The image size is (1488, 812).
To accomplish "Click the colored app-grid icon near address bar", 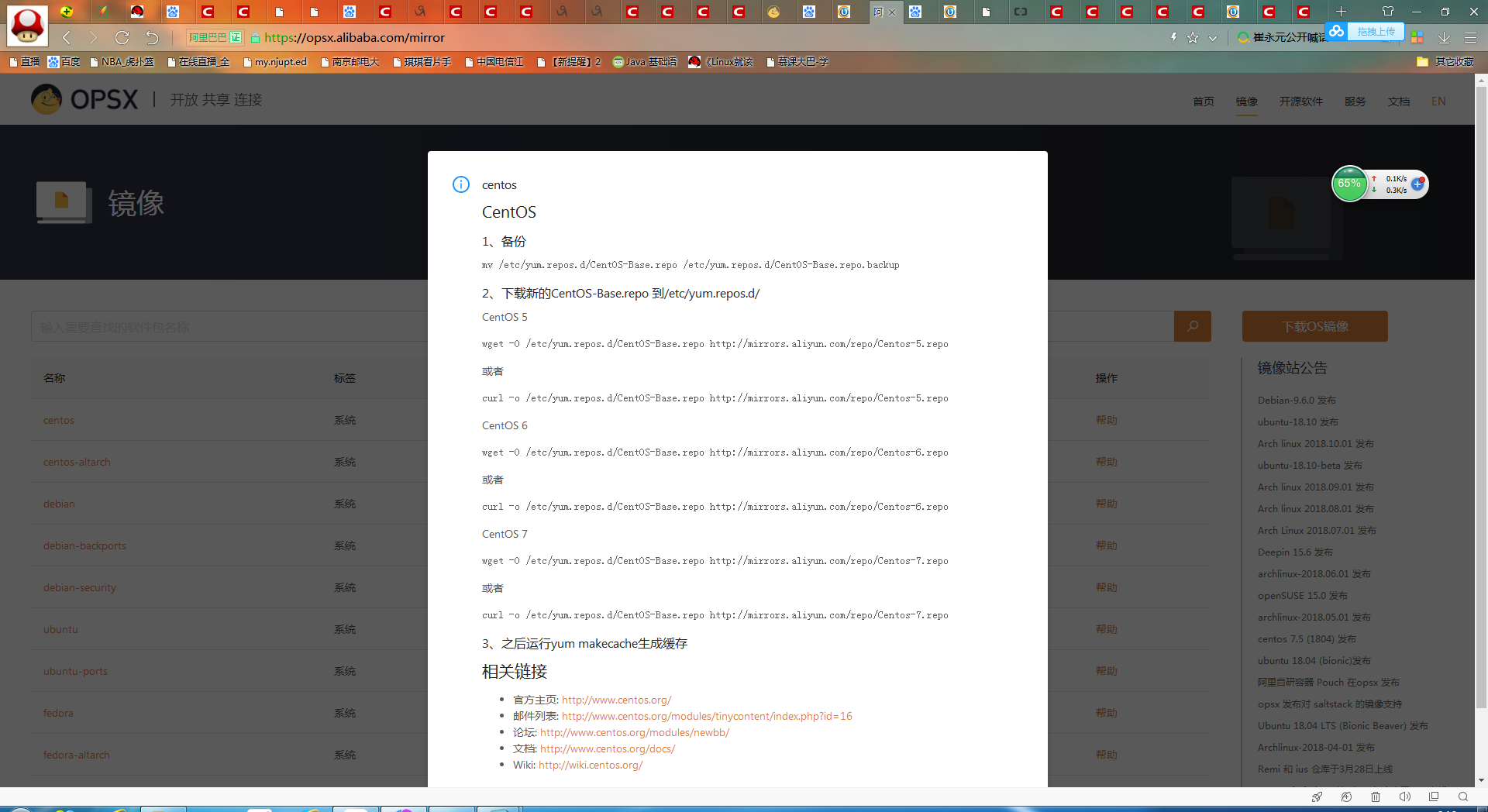I will pos(1417,36).
